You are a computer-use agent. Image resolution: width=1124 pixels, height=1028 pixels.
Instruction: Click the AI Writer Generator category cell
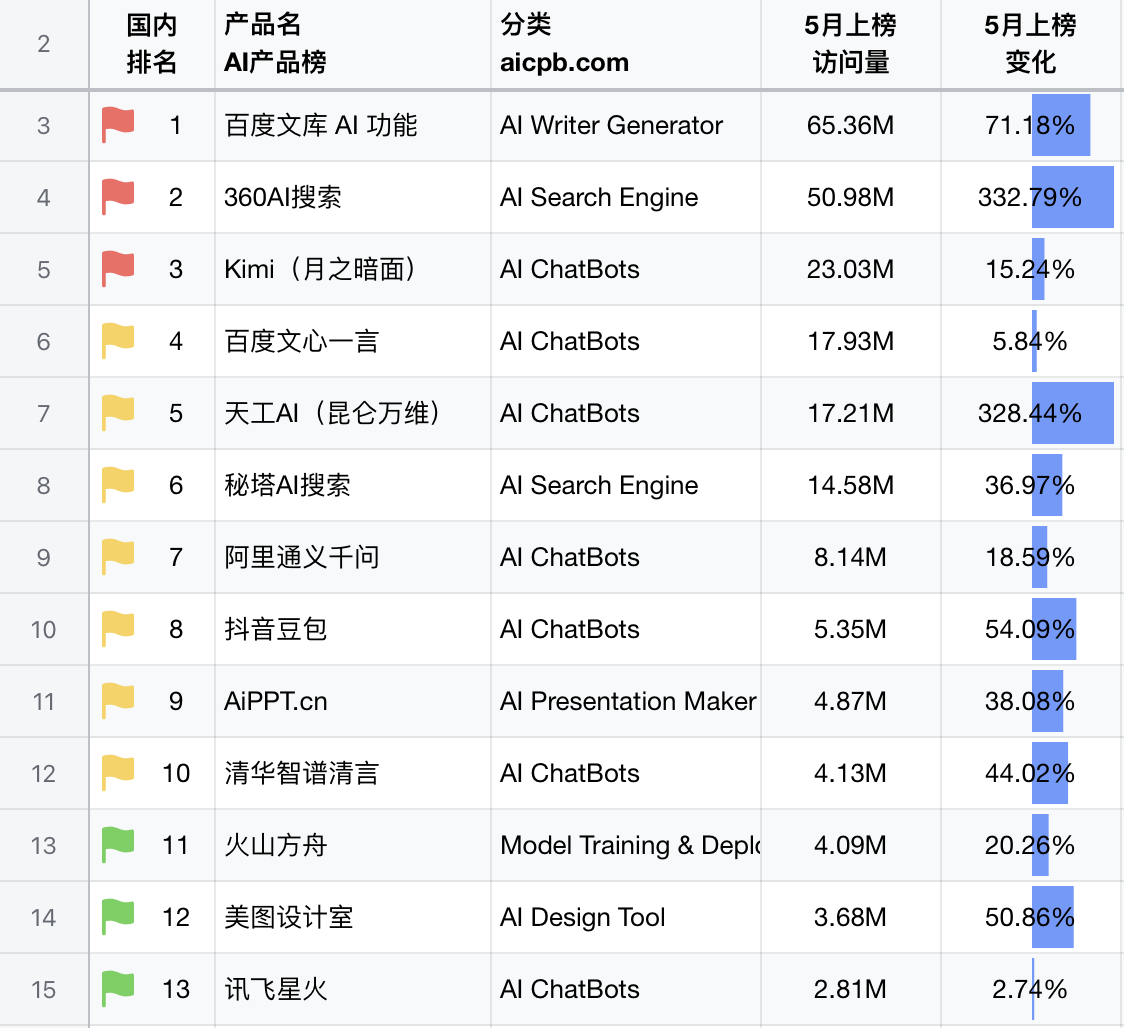pyautogui.click(x=626, y=125)
